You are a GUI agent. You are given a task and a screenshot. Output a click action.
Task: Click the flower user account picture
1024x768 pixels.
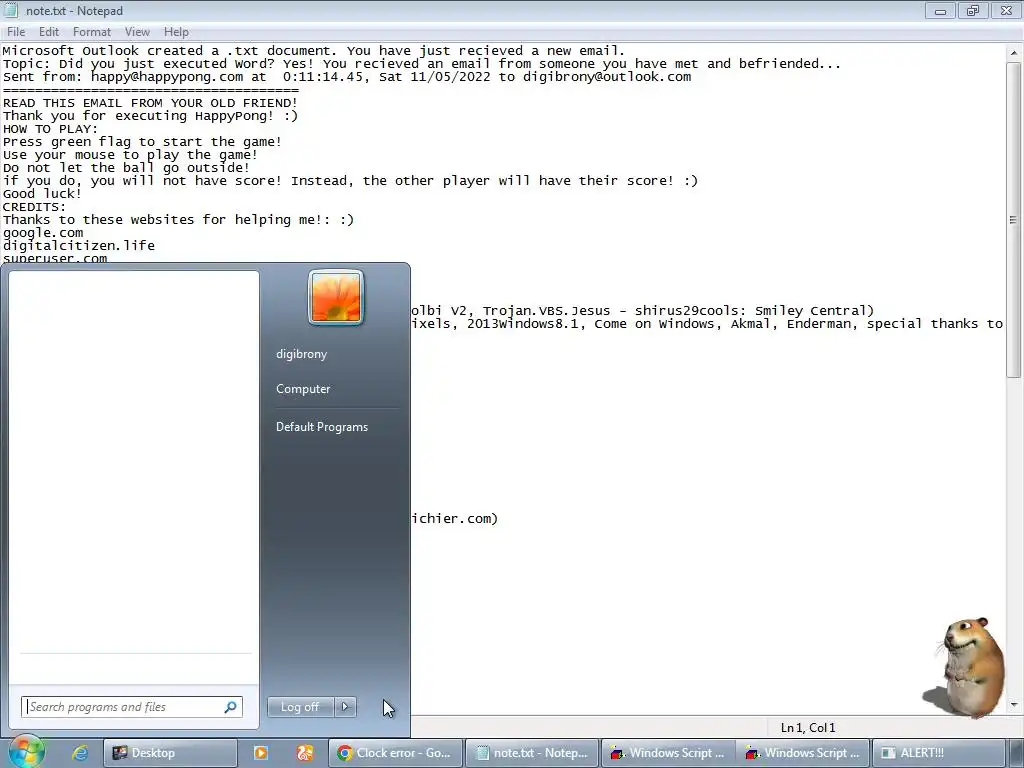[336, 297]
